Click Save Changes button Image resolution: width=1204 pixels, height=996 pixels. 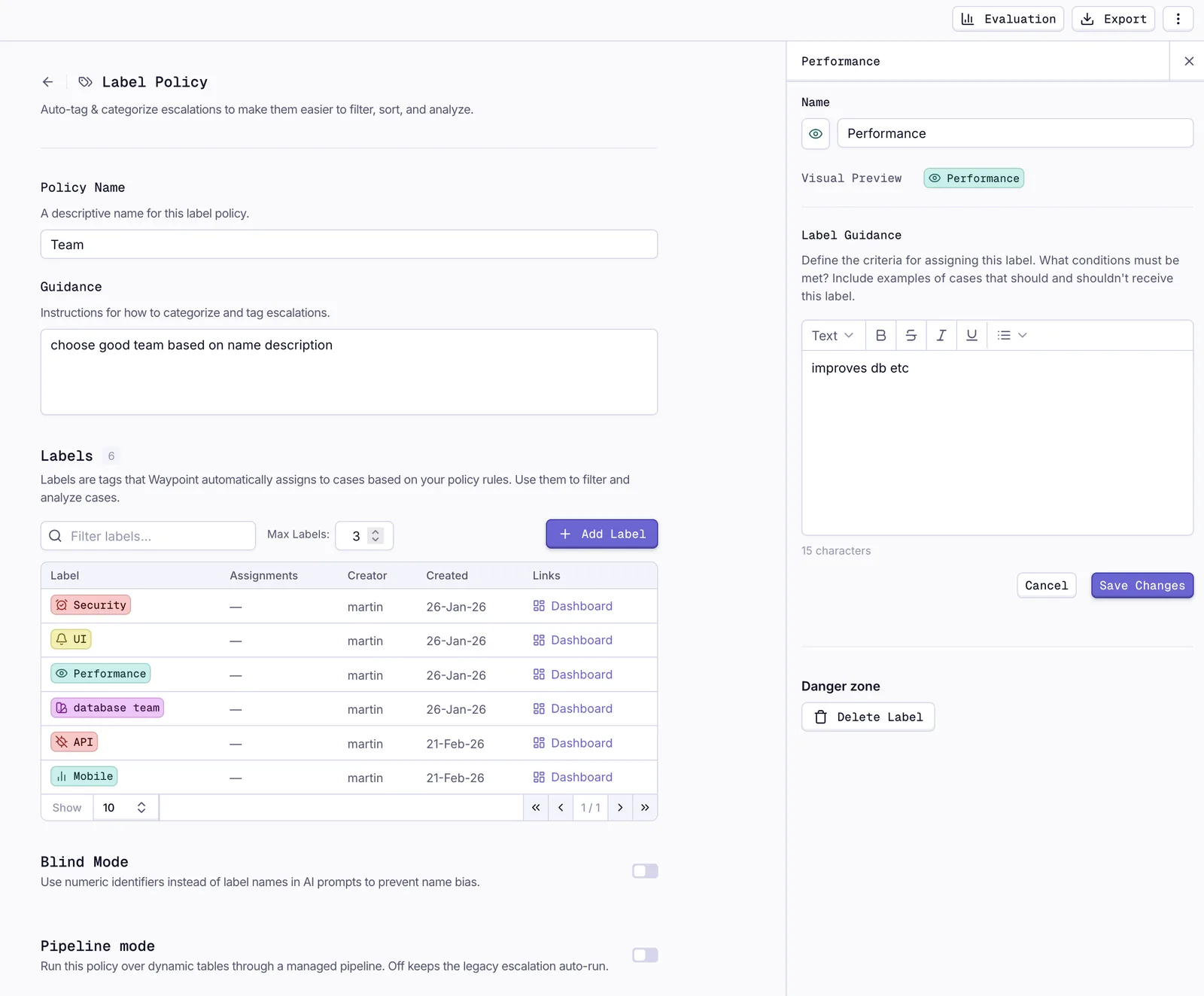(1142, 586)
